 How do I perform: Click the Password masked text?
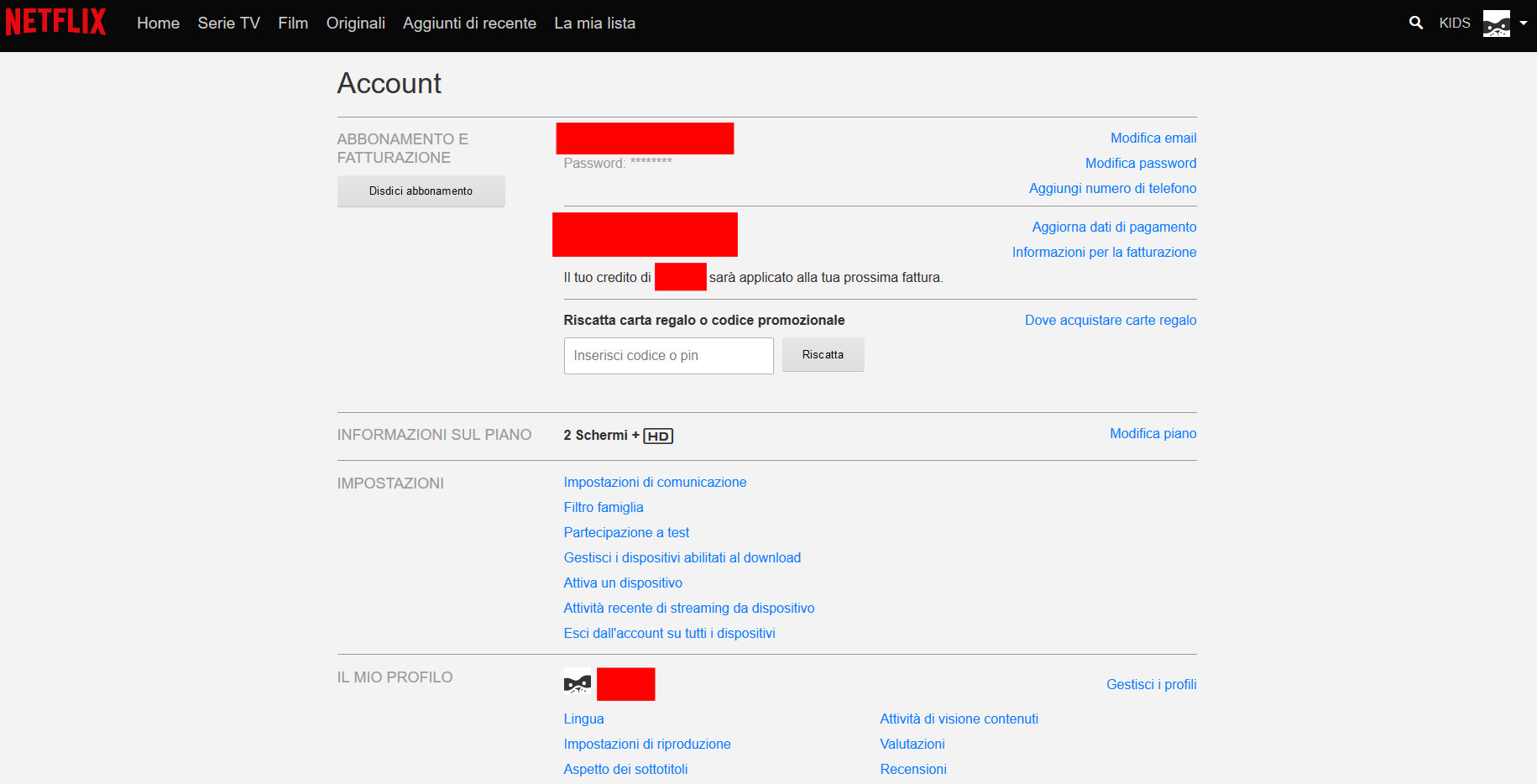[617, 163]
